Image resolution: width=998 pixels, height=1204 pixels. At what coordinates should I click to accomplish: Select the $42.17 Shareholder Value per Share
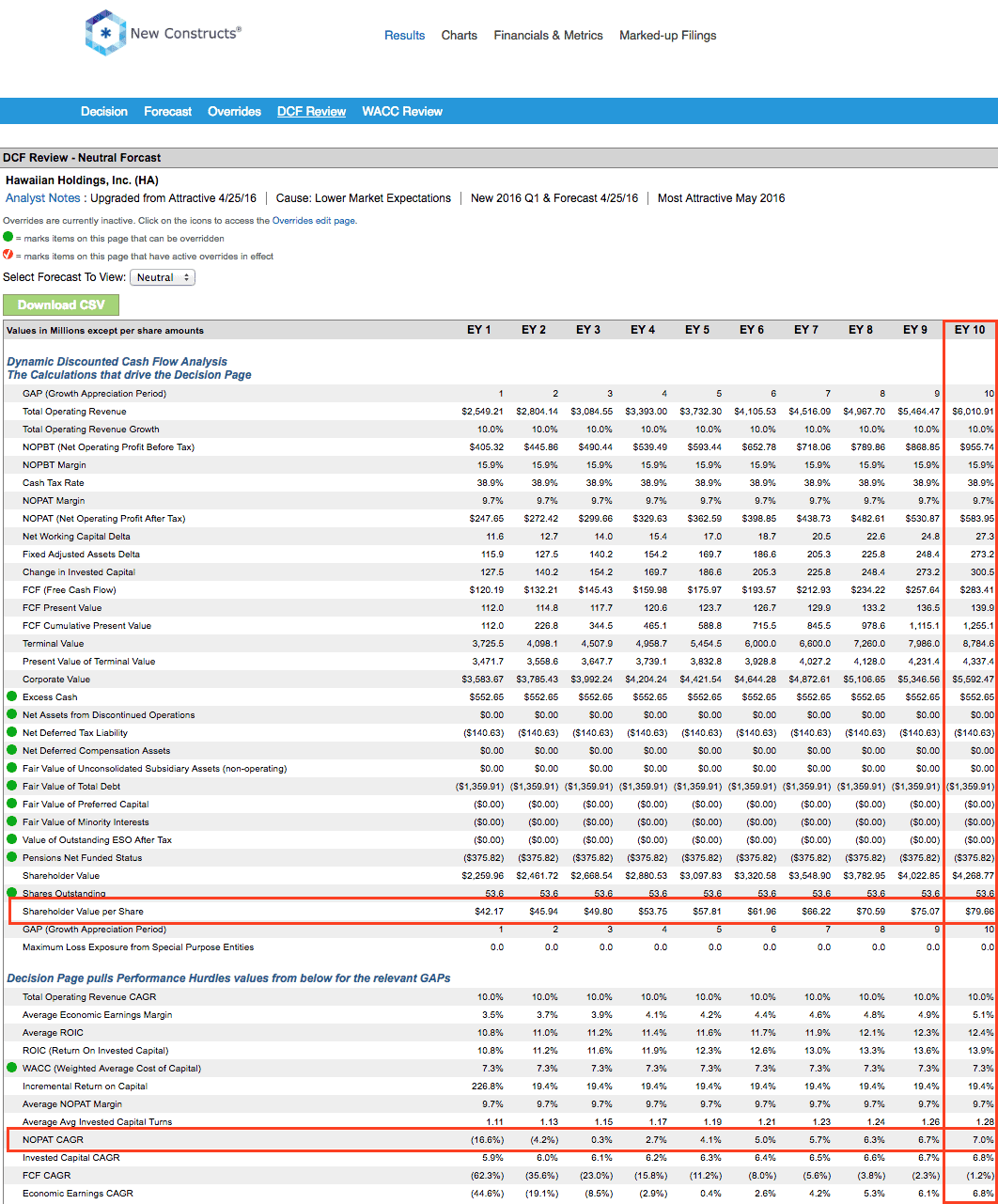click(490, 911)
